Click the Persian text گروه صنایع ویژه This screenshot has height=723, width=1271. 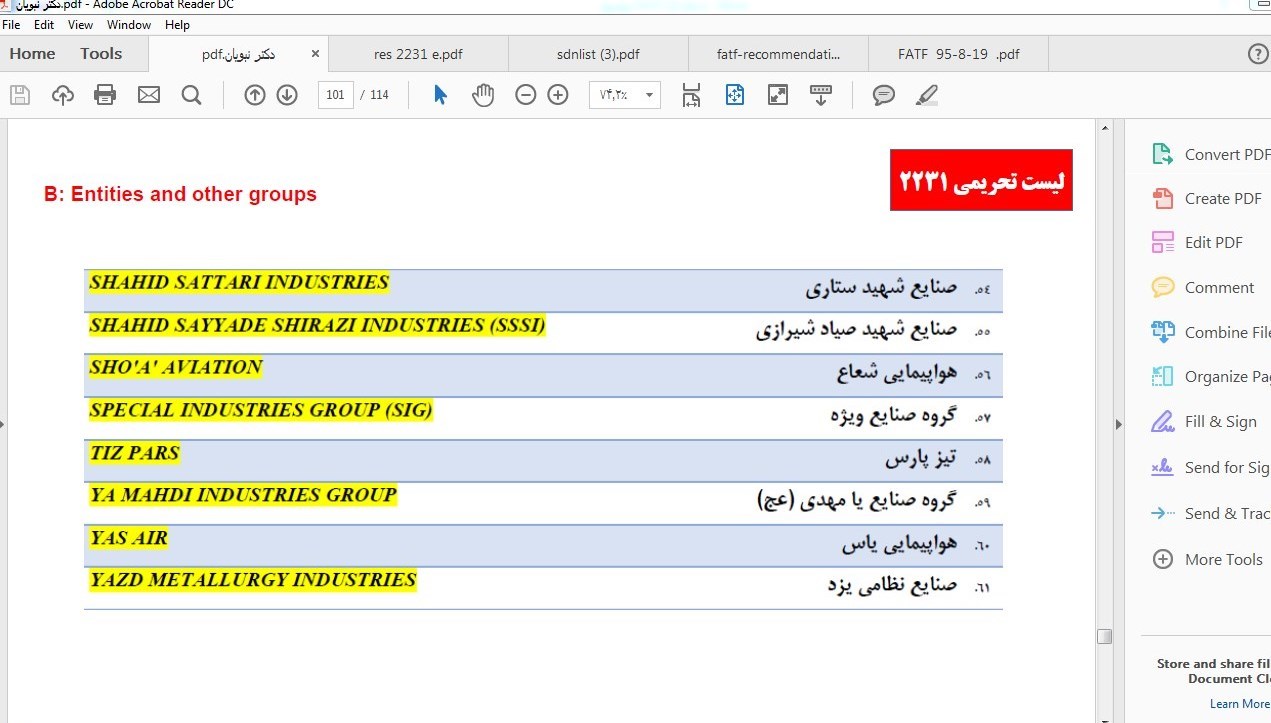(x=893, y=414)
